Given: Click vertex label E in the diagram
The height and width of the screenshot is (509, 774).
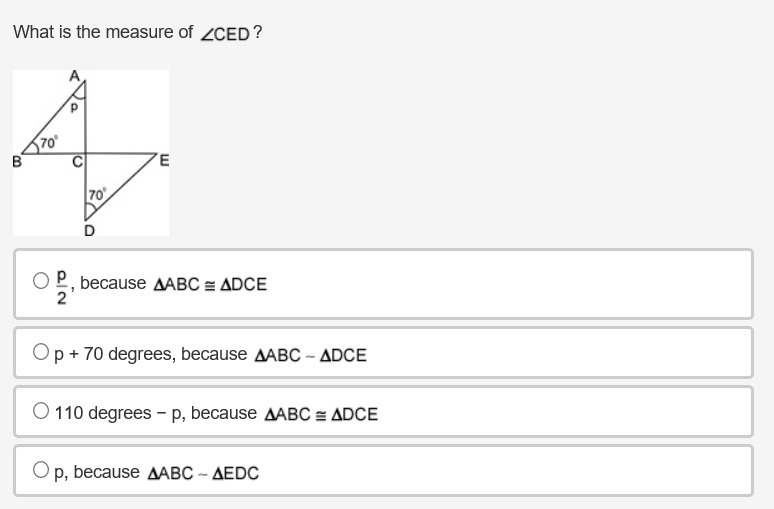Looking at the screenshot, I should point(164,161).
